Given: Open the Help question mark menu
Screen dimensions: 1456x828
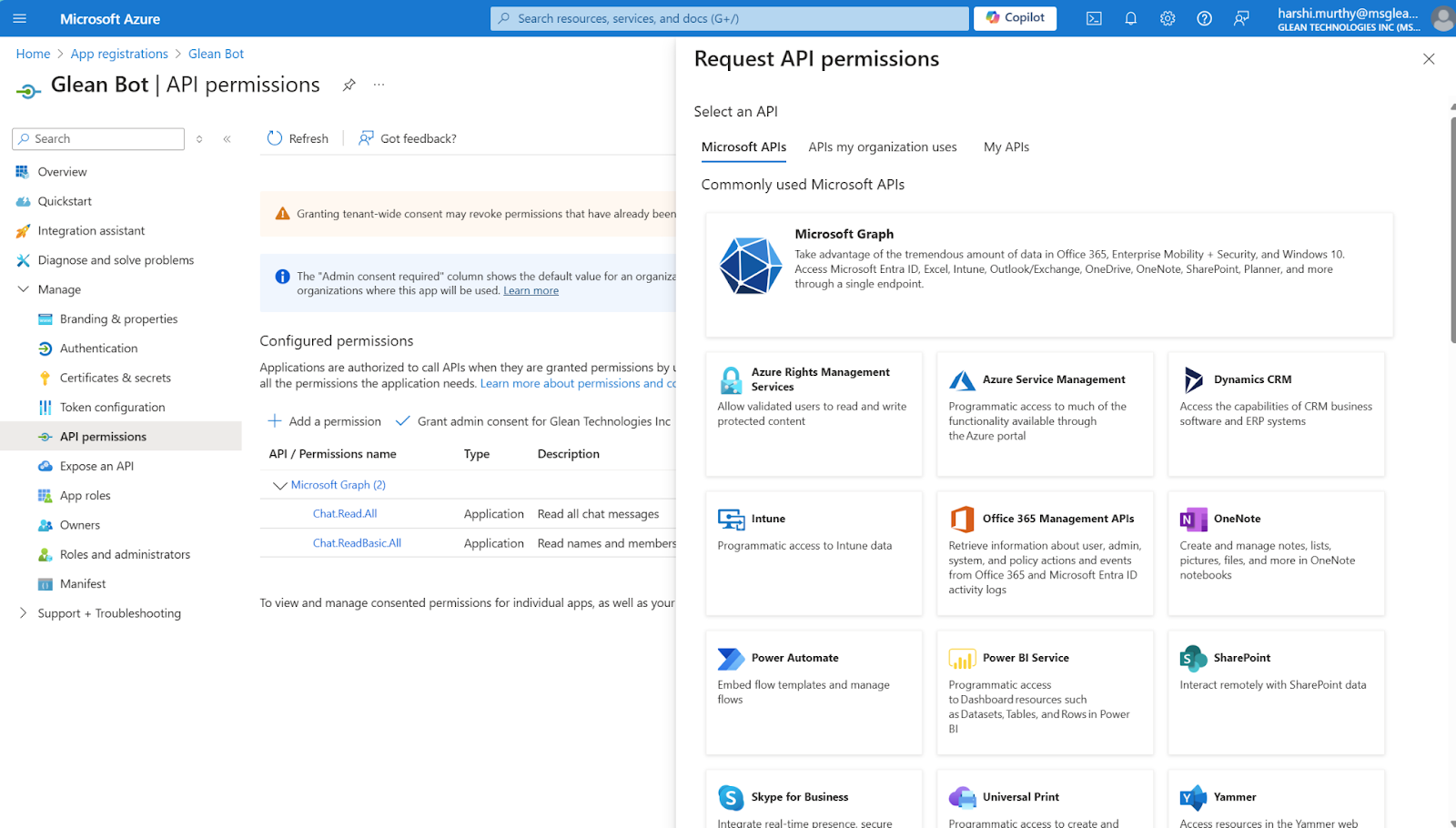Looking at the screenshot, I should pos(1204,18).
